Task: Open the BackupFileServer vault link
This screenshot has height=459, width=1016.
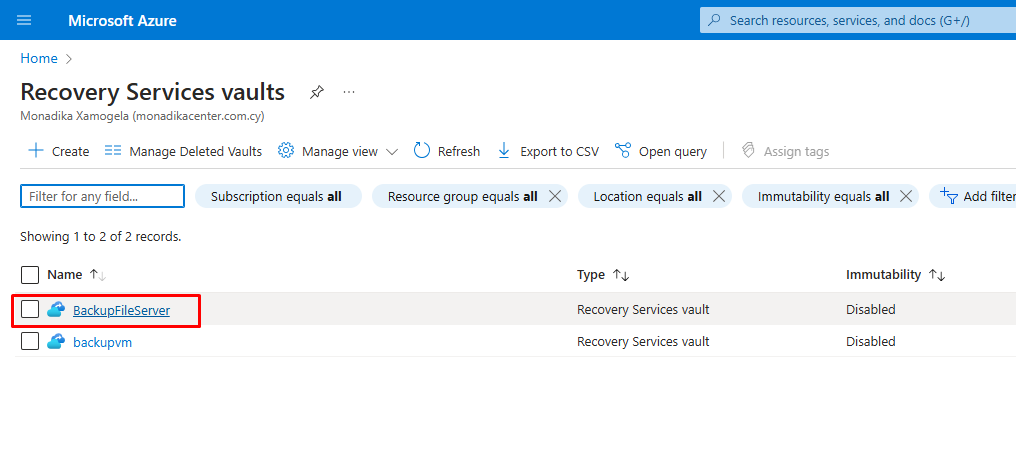Action: tap(121, 310)
